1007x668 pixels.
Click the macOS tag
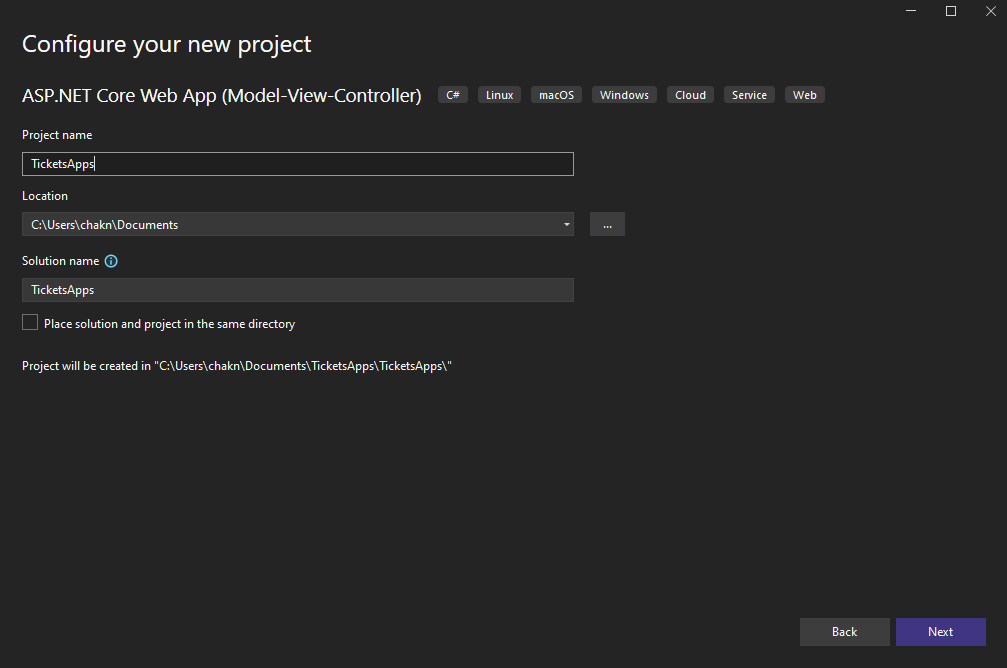[556, 95]
